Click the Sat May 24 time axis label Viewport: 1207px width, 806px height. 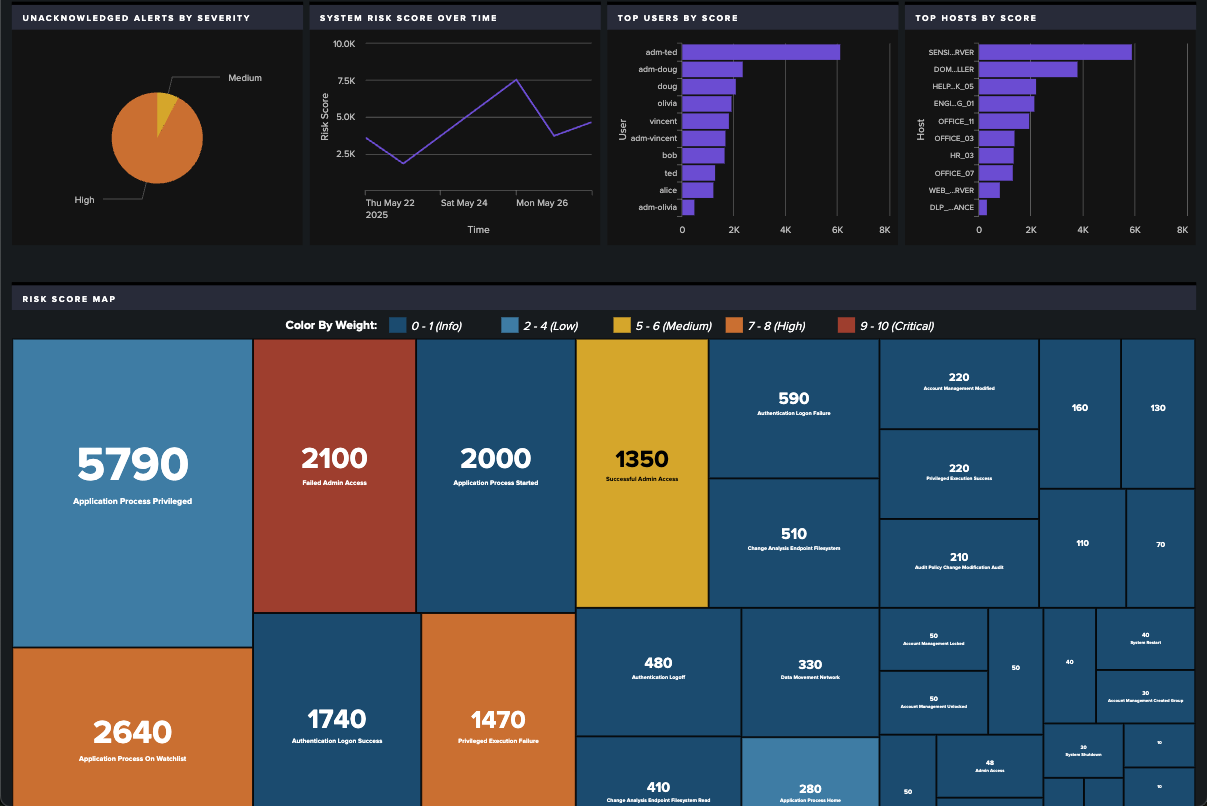click(x=464, y=202)
